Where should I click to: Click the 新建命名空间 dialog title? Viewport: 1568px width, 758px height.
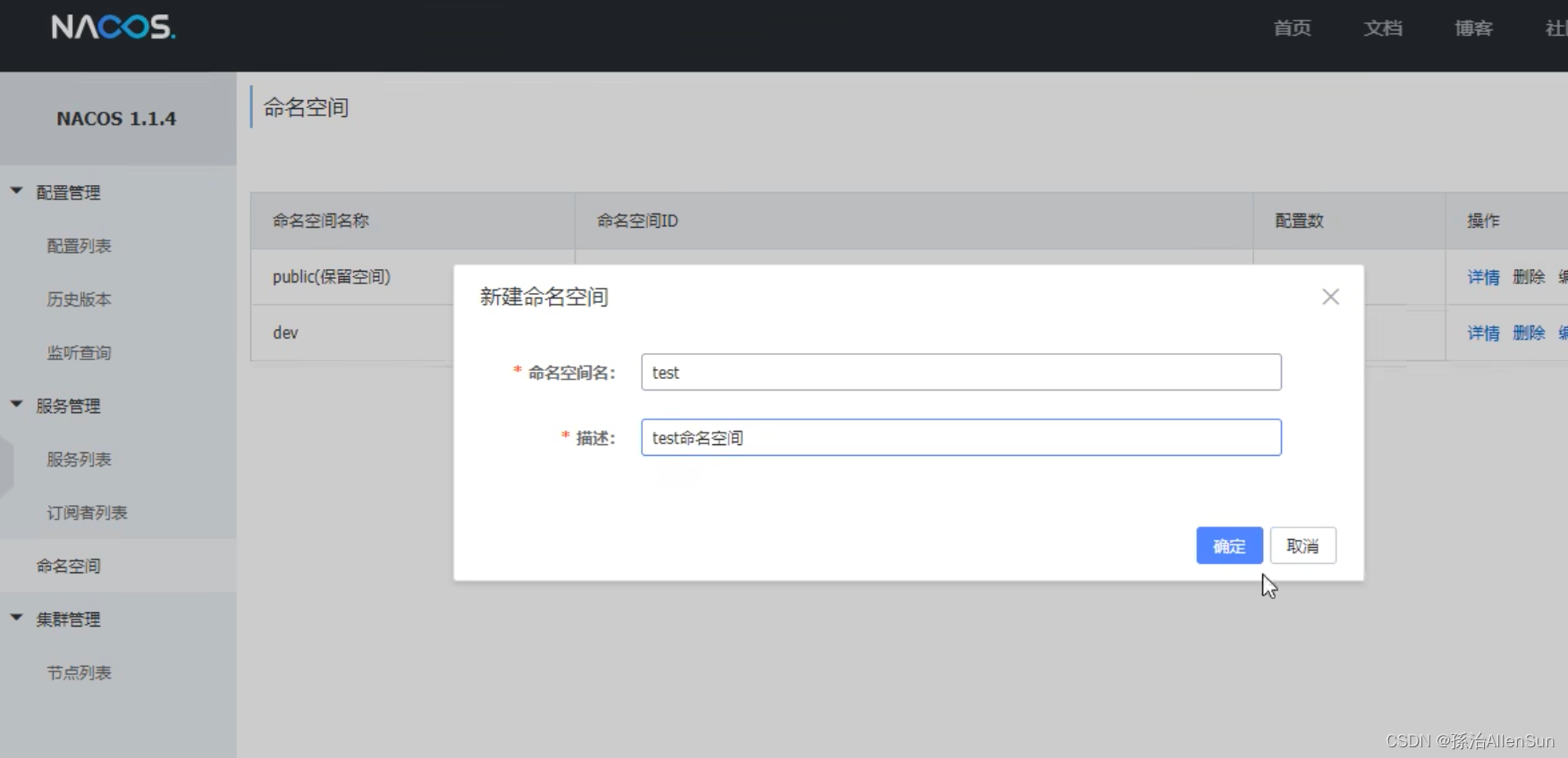(544, 297)
